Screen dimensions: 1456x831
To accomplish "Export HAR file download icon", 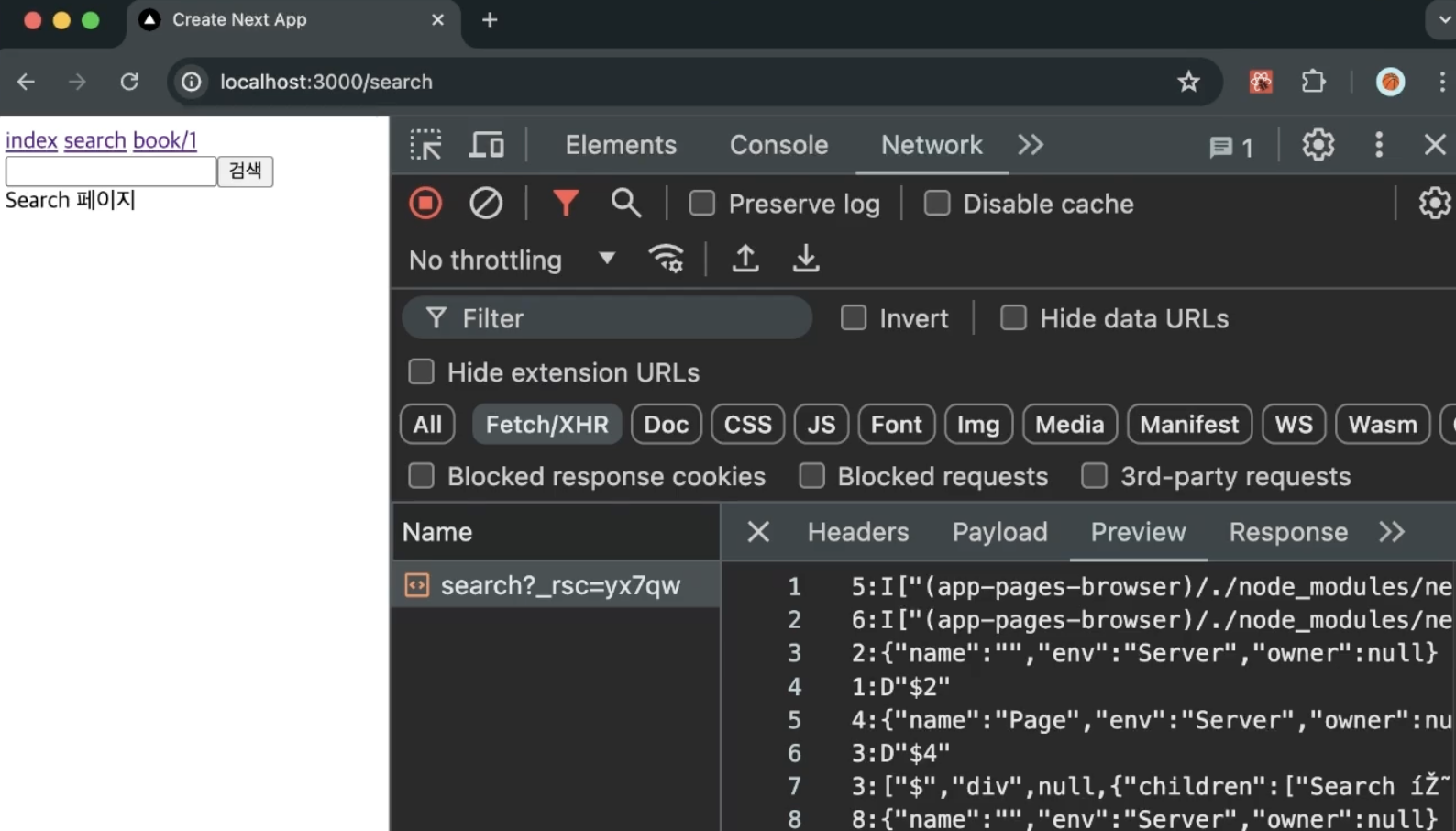I will click(806, 260).
